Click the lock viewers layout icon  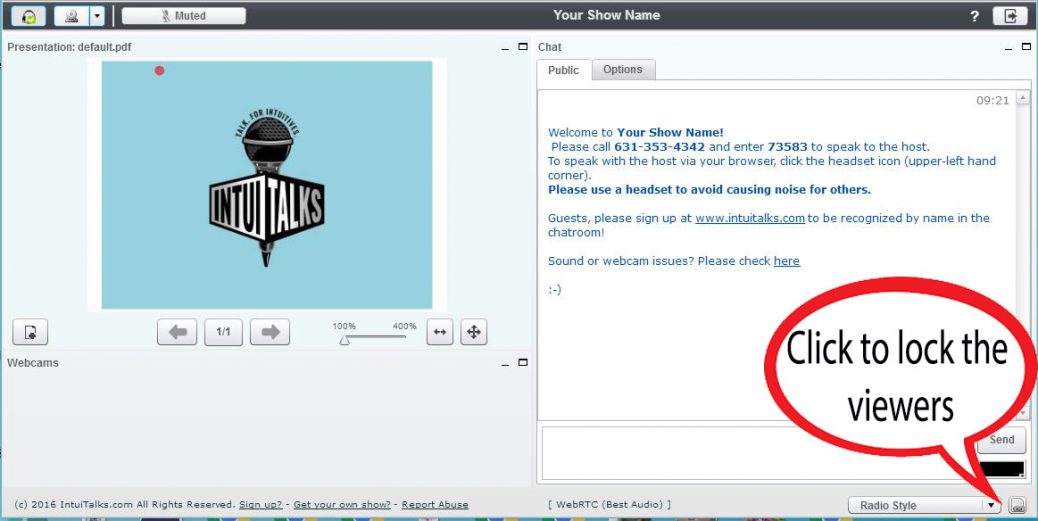coord(1017,506)
